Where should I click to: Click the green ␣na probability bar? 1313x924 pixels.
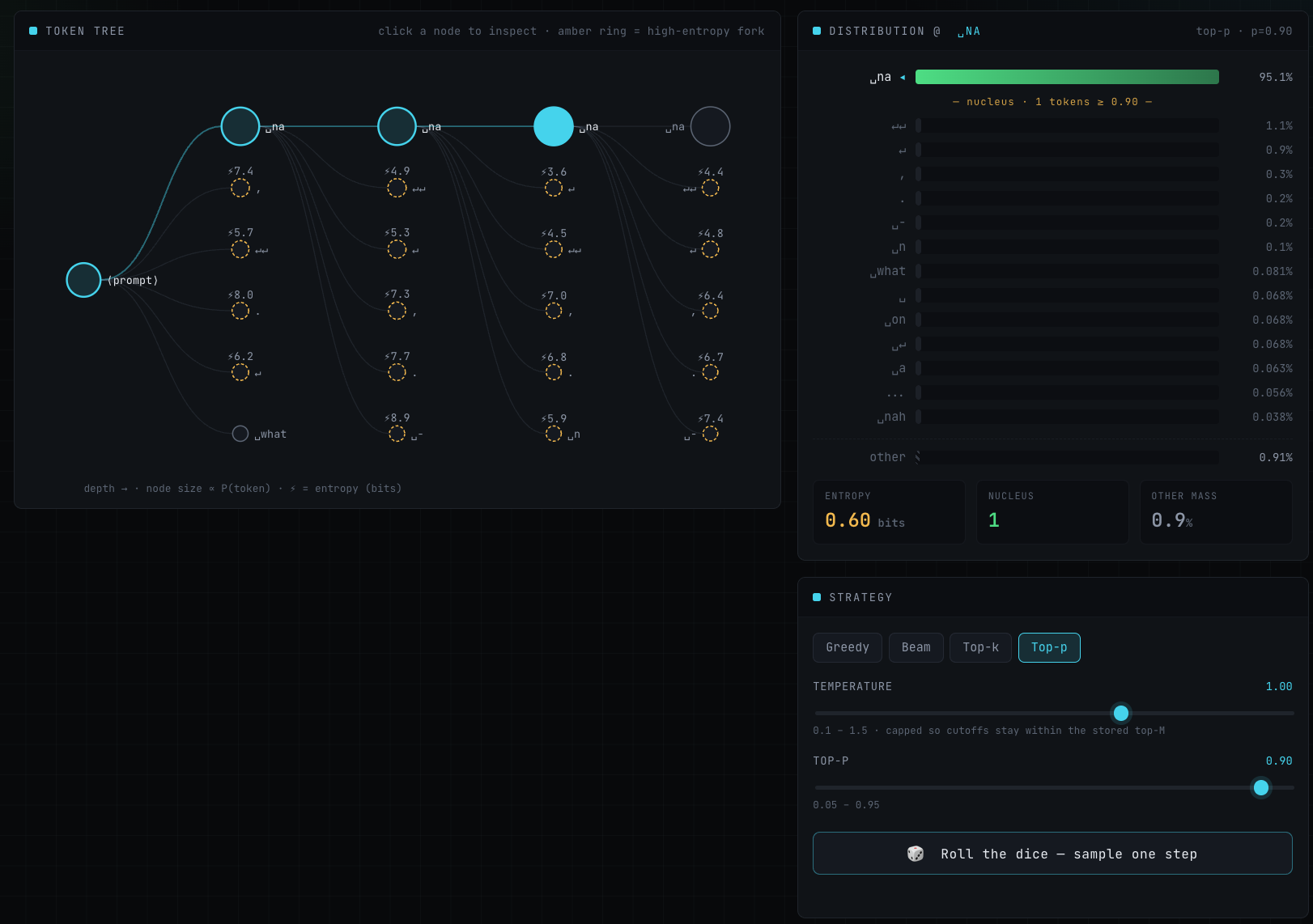1067,77
